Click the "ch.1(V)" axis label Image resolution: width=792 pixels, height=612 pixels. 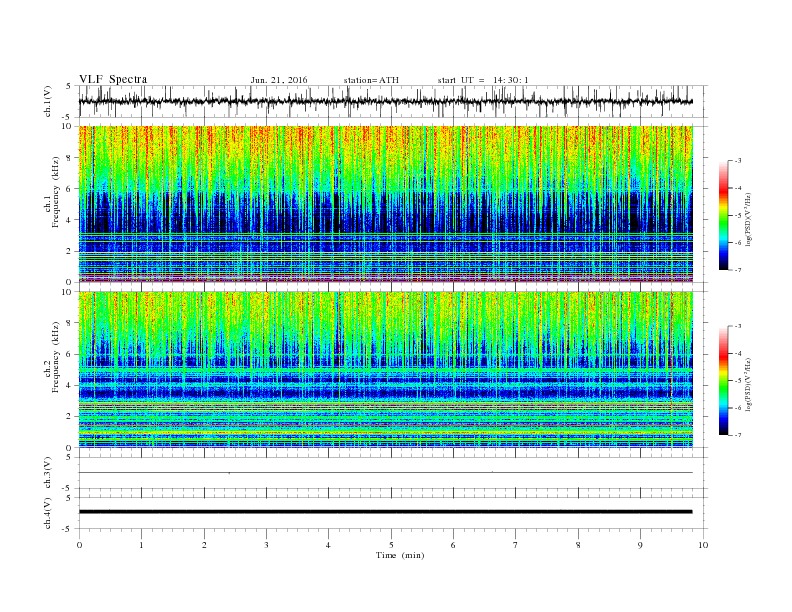coord(48,101)
